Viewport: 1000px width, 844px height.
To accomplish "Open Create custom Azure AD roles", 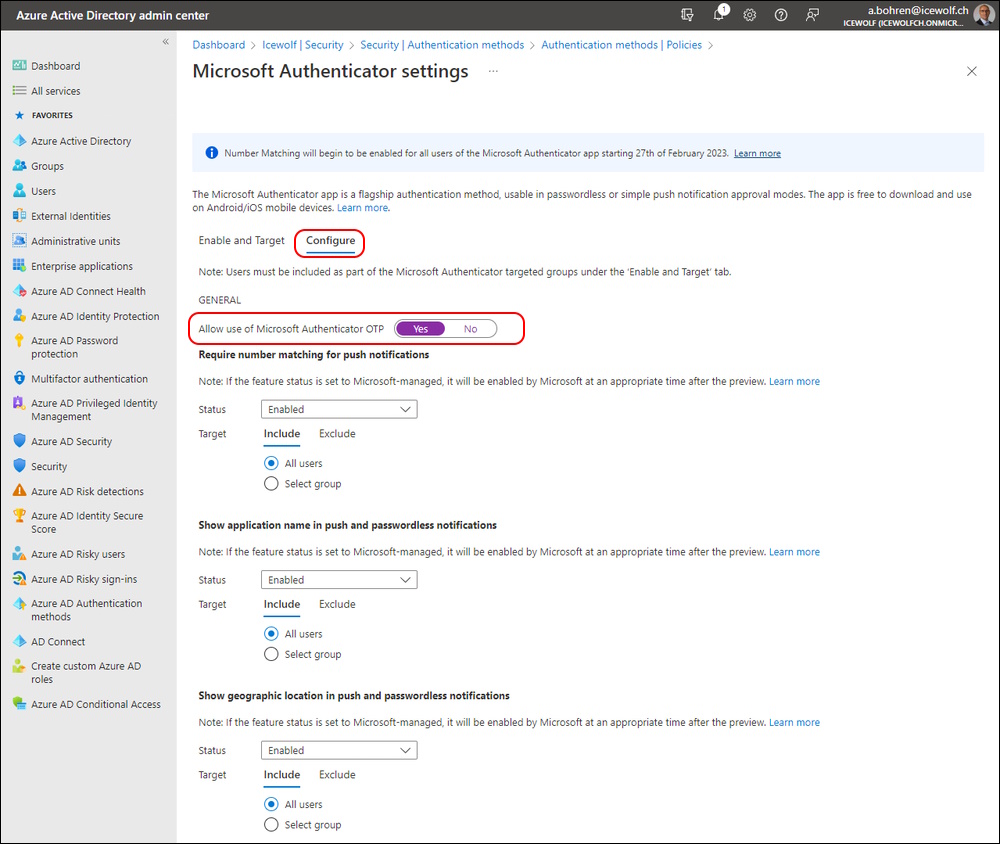I will click(x=88, y=672).
